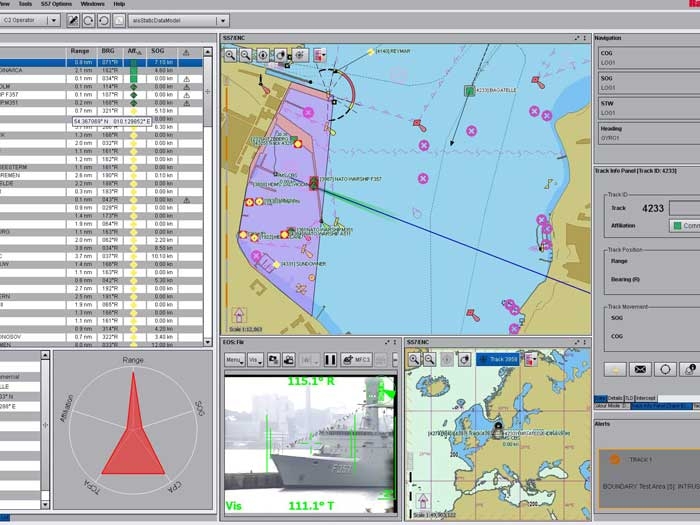This screenshot has height=525, width=700.
Task: Click the down arrow of track table scrollbar
Action: pos(208,342)
